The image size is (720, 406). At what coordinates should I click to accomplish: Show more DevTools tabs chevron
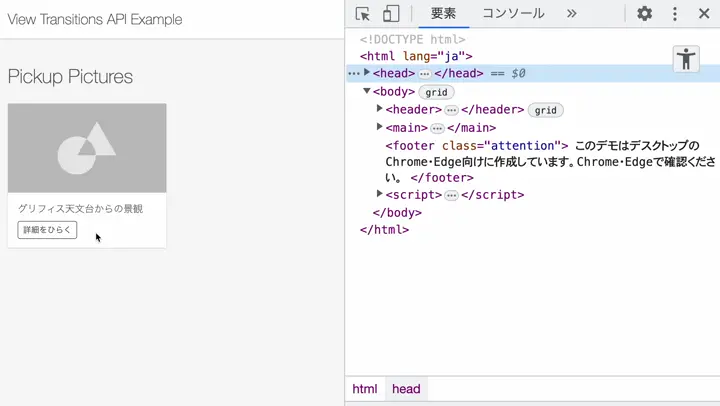(x=571, y=14)
